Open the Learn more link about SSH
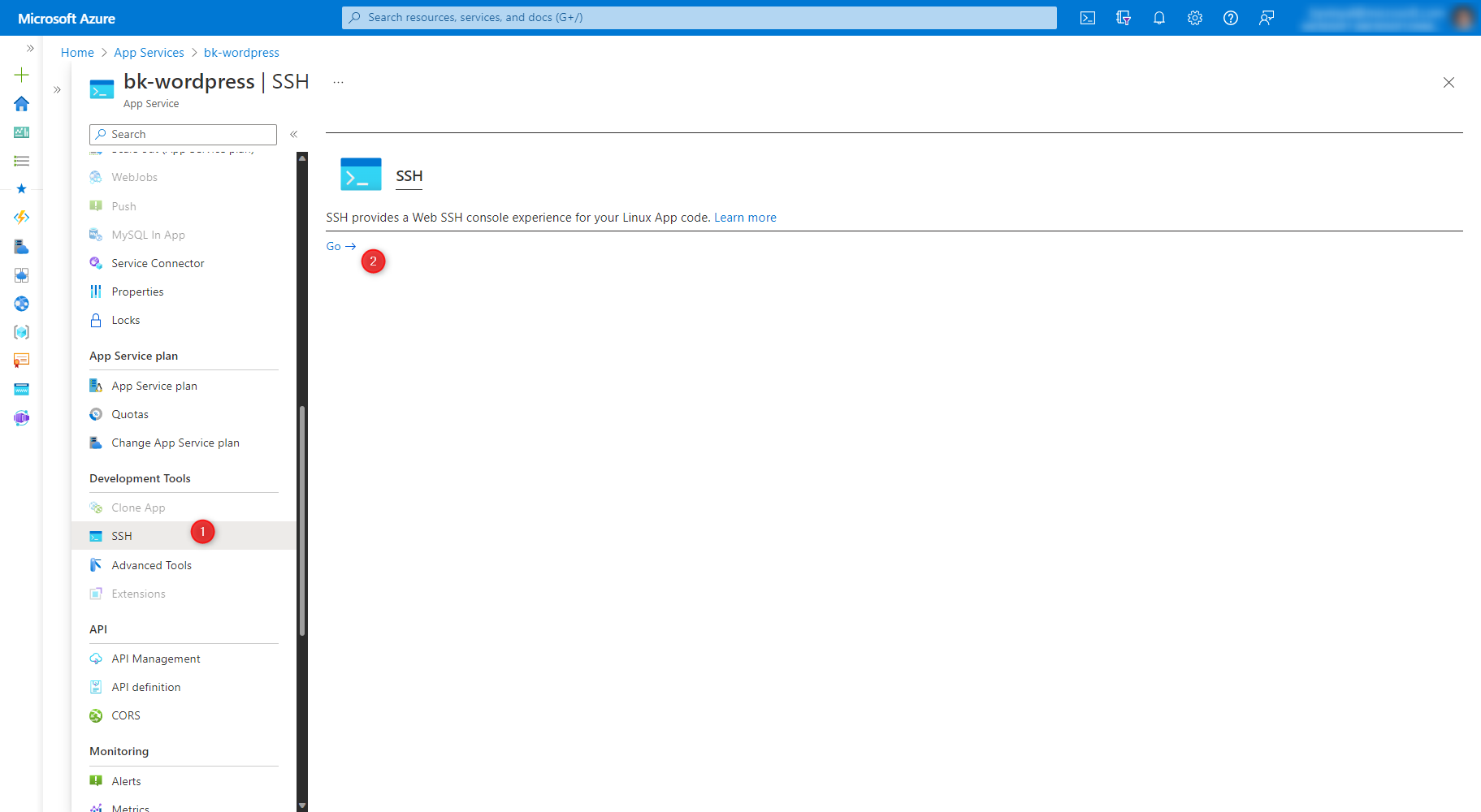The height and width of the screenshot is (812, 1481). click(x=745, y=217)
